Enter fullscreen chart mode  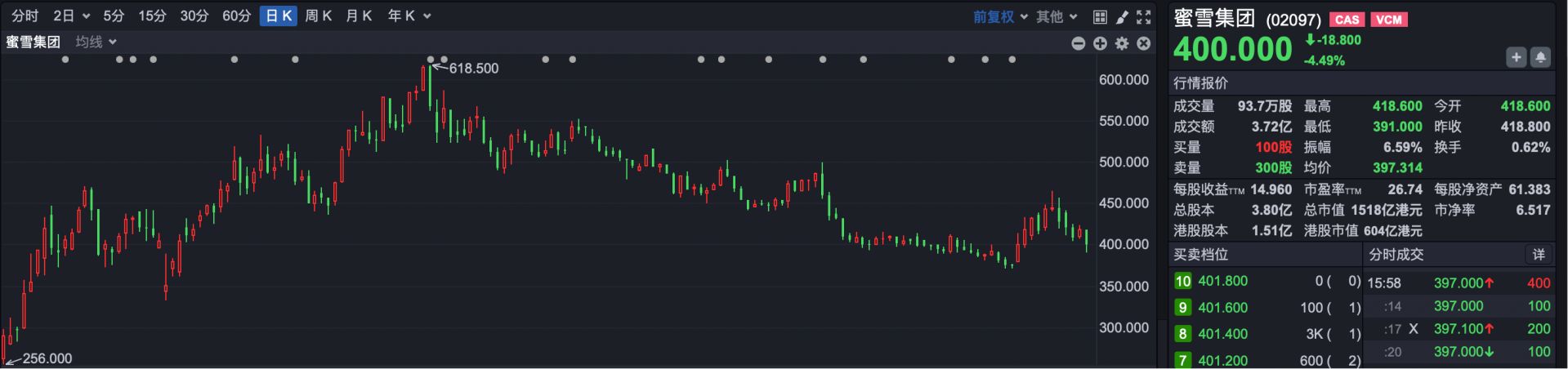tap(1144, 16)
